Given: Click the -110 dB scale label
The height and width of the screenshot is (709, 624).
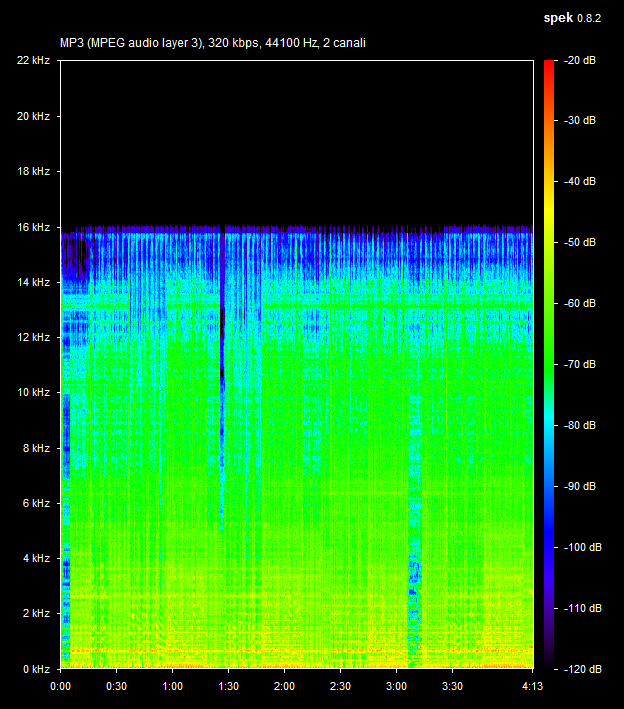Looking at the screenshot, I should tap(583, 608).
